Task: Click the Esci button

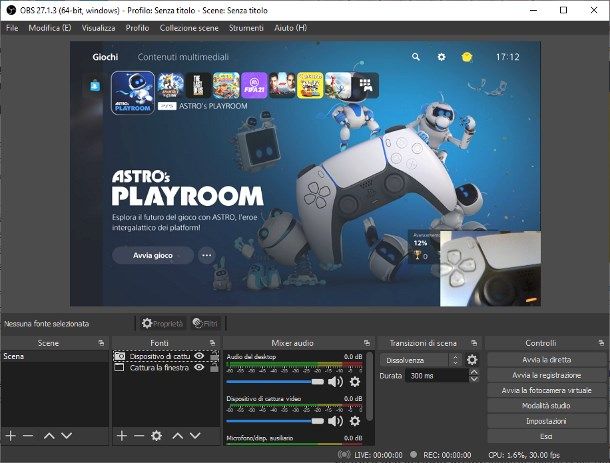Action: tap(547, 436)
